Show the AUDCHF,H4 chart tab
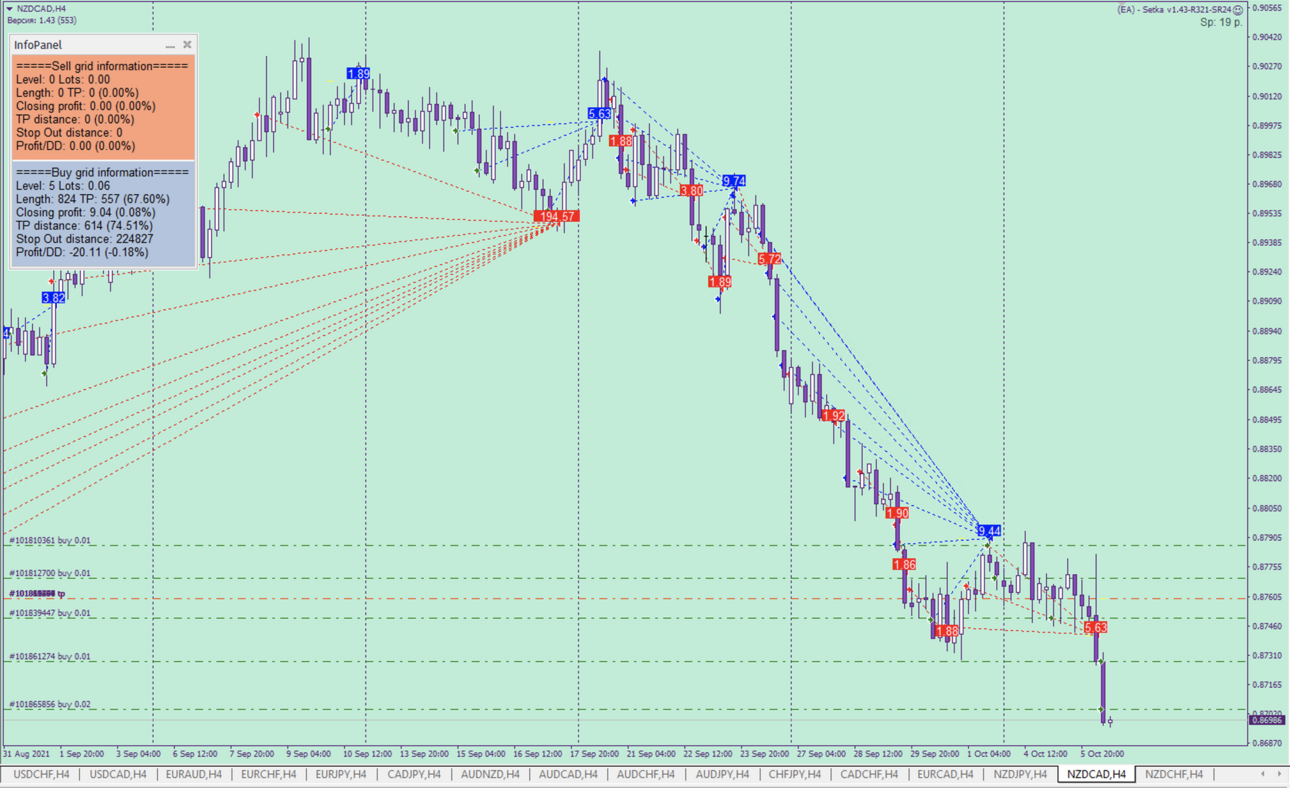Screen dimensions: 1290x788 click(x=645, y=774)
